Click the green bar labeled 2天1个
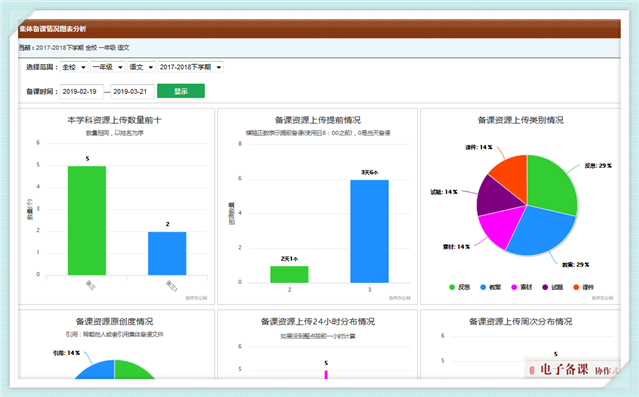 289,274
